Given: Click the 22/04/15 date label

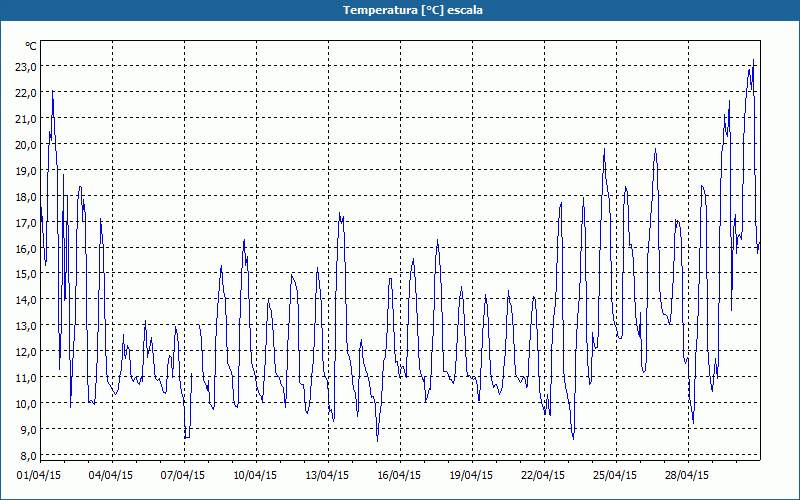Looking at the screenshot, I should coord(543,476).
